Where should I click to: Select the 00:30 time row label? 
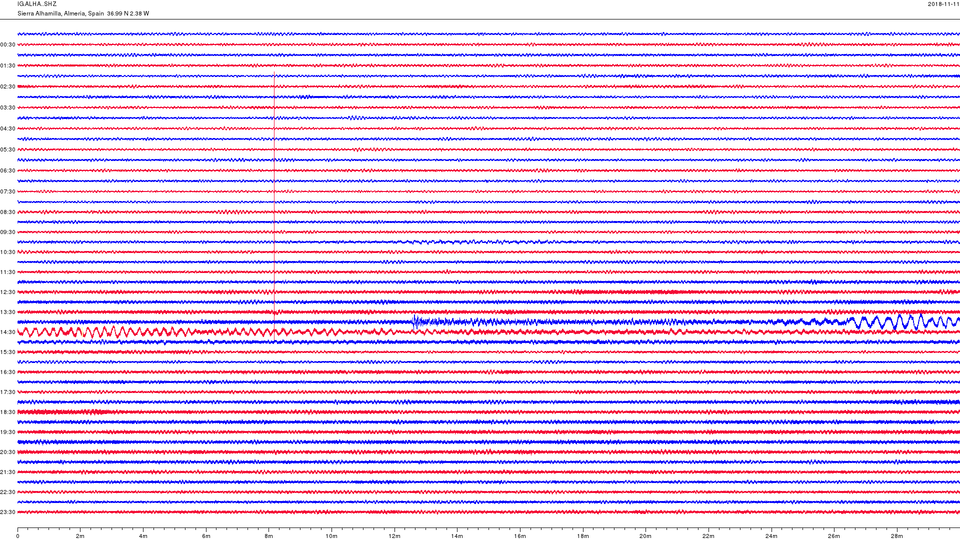point(7,45)
